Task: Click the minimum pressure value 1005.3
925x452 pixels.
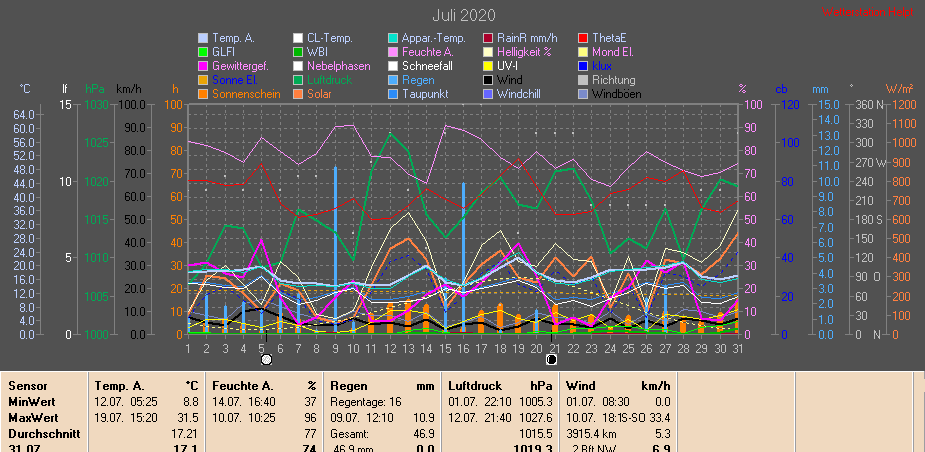Action: point(536,402)
